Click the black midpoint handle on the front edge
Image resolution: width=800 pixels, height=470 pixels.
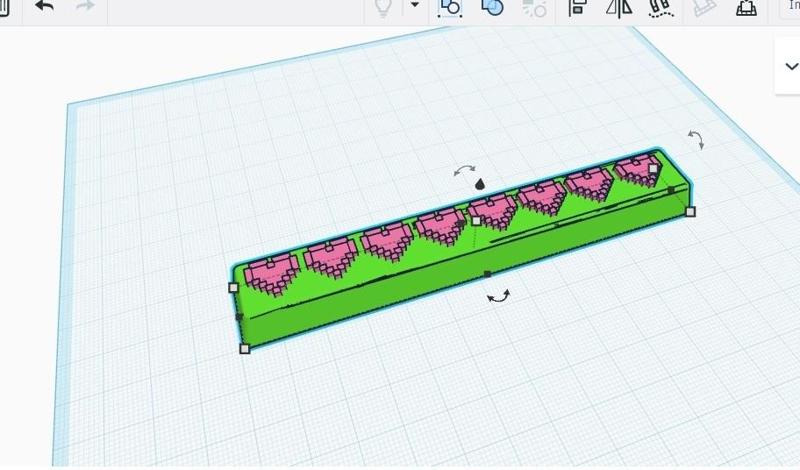click(487, 275)
